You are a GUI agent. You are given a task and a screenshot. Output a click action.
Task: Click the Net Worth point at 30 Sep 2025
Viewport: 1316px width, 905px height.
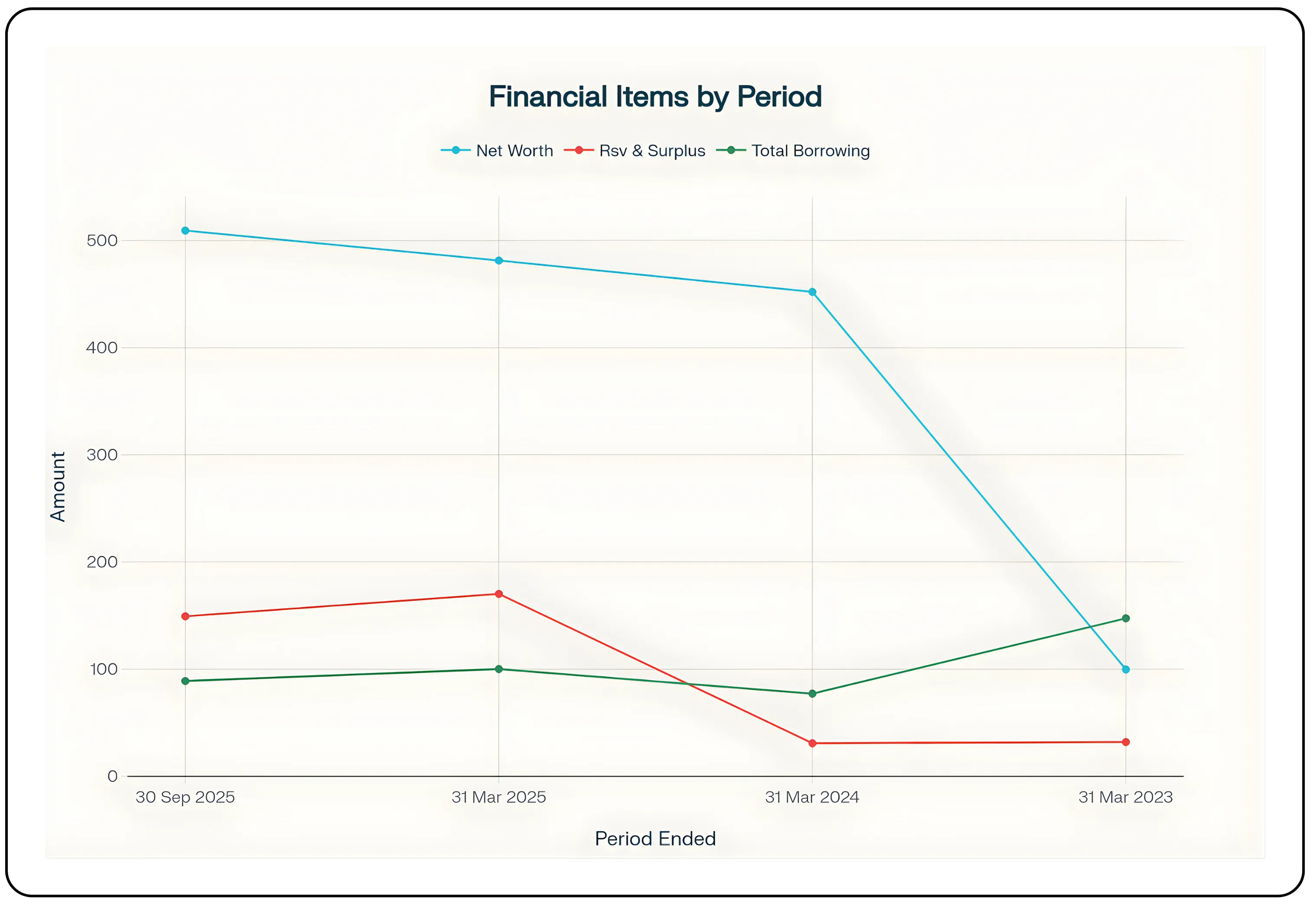pos(185,231)
